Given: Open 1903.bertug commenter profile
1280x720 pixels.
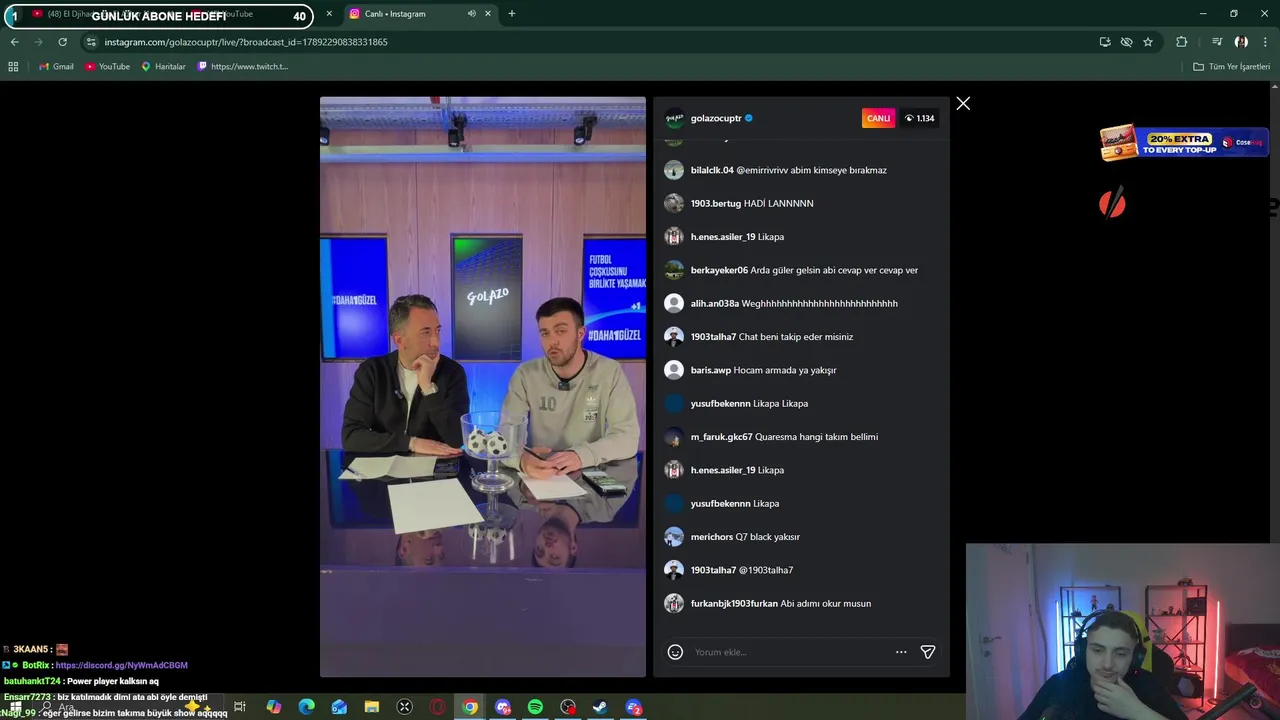Looking at the screenshot, I should point(716,203).
